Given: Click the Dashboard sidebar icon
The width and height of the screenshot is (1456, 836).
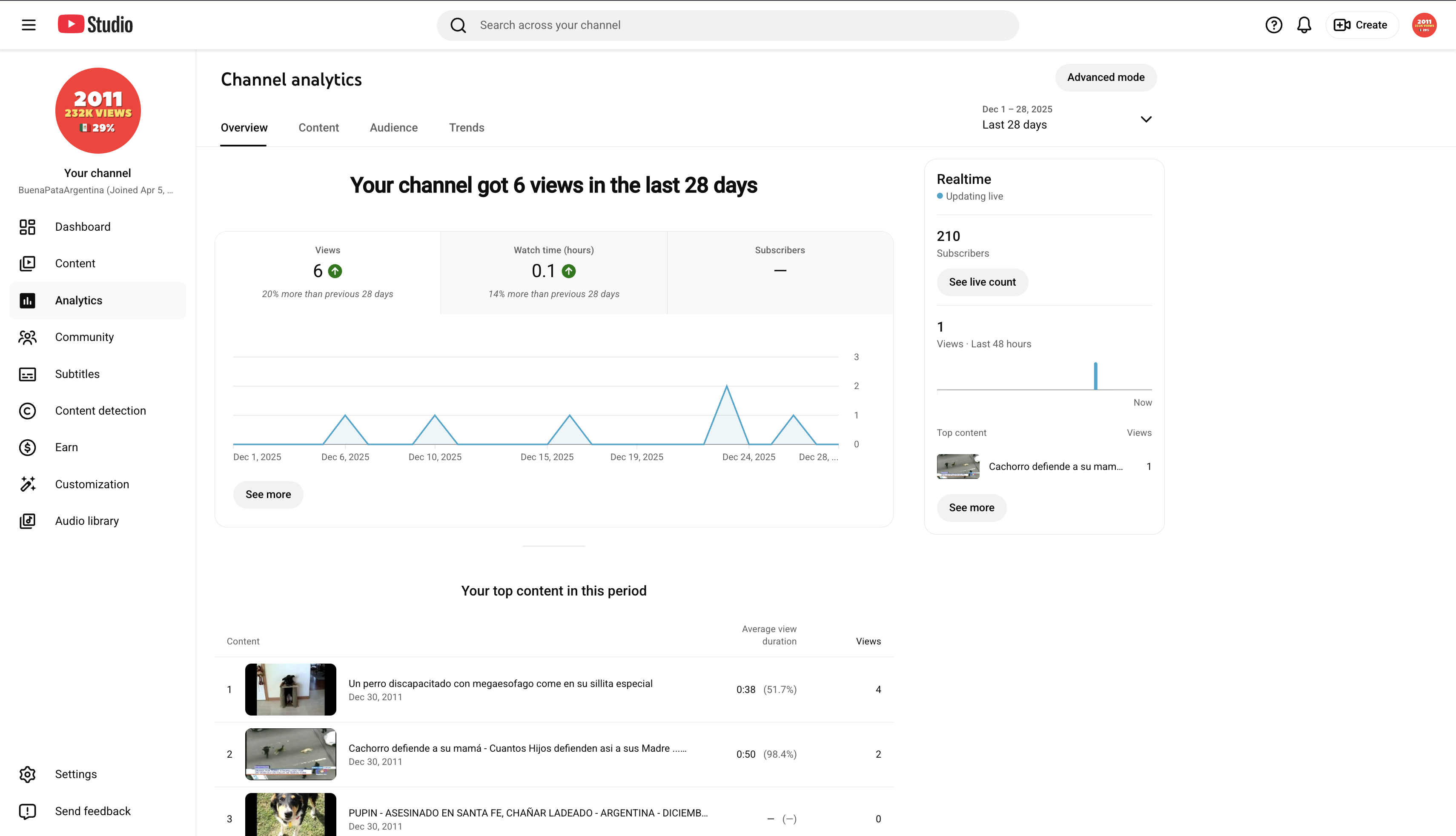Looking at the screenshot, I should click(x=28, y=227).
